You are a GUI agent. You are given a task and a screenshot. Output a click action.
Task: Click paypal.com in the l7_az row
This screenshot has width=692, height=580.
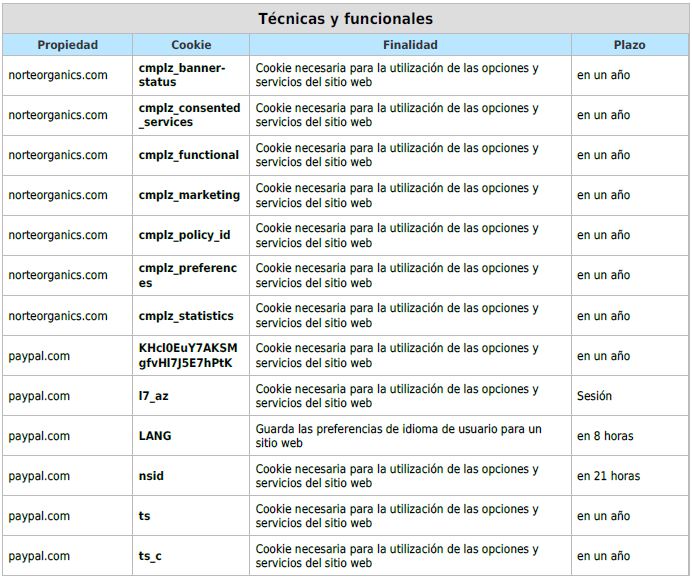point(39,396)
